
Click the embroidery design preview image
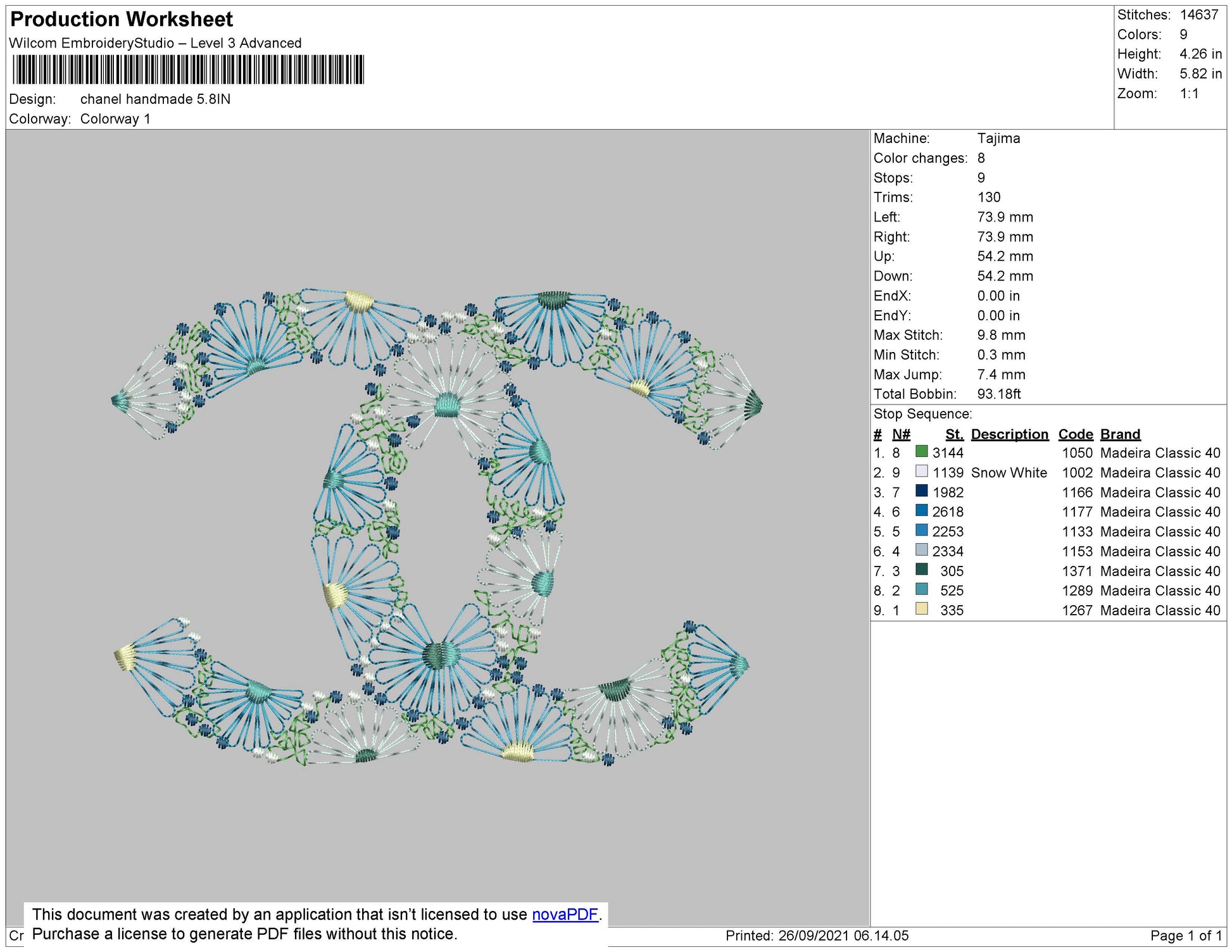point(437,527)
